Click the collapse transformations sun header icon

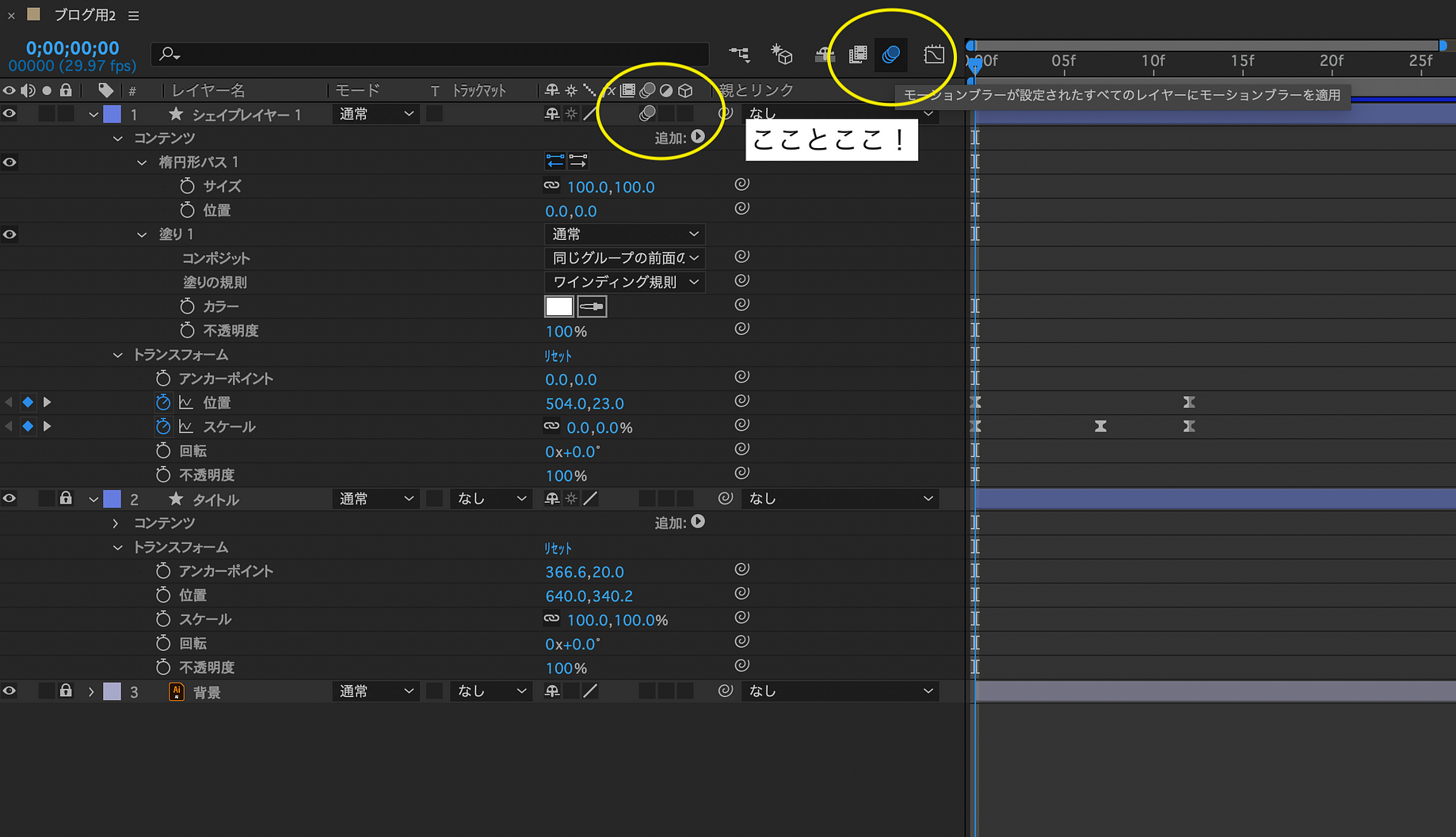[x=571, y=90]
